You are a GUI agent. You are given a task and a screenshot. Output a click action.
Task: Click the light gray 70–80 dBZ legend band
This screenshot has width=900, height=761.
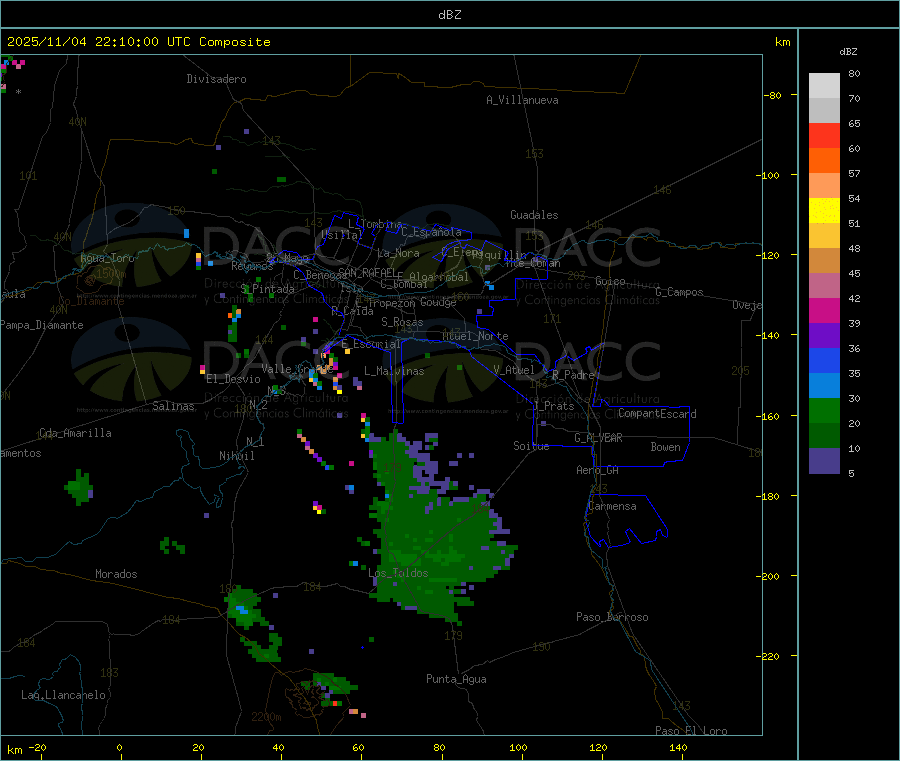[824, 86]
